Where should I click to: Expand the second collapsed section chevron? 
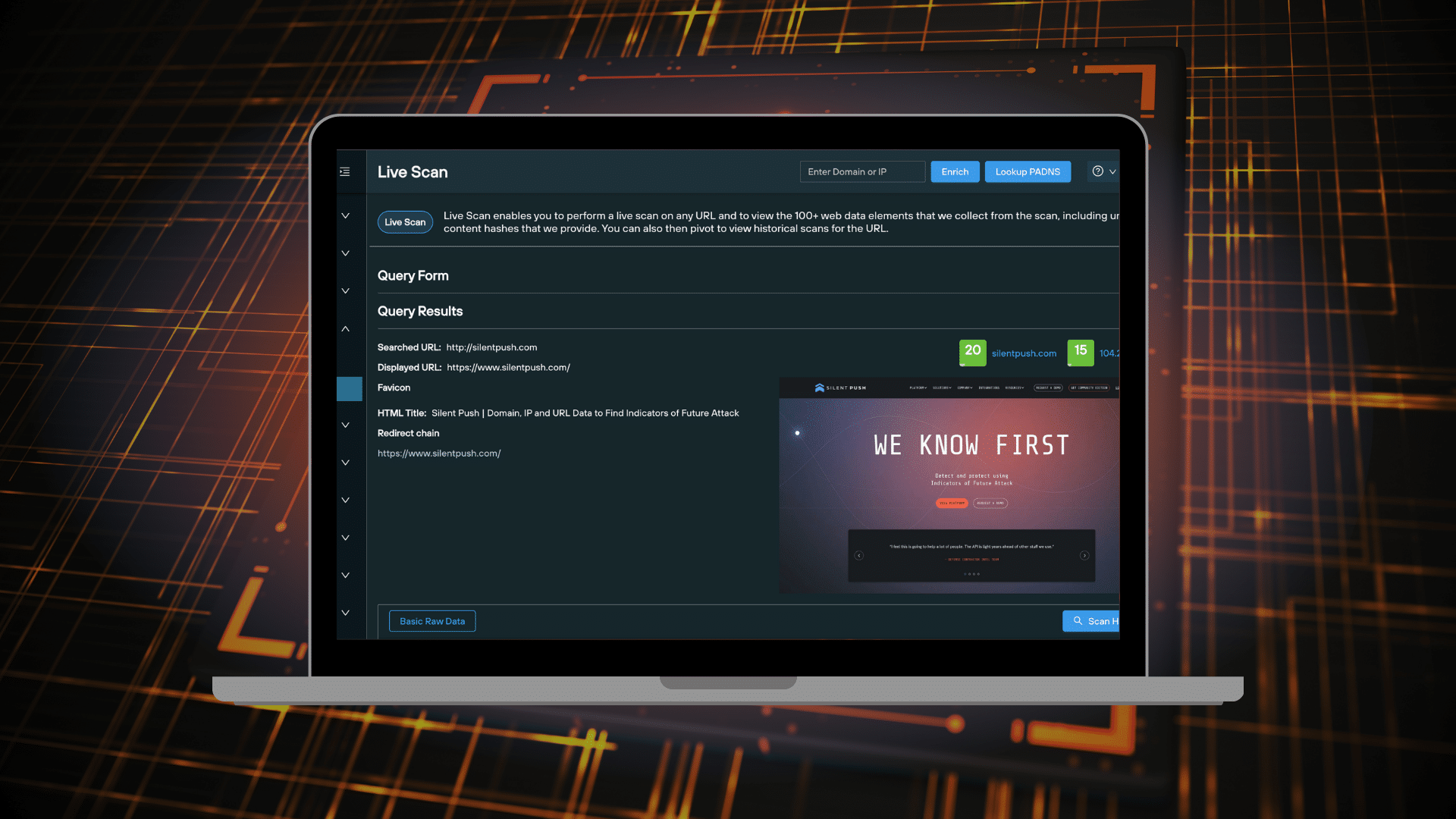346,253
